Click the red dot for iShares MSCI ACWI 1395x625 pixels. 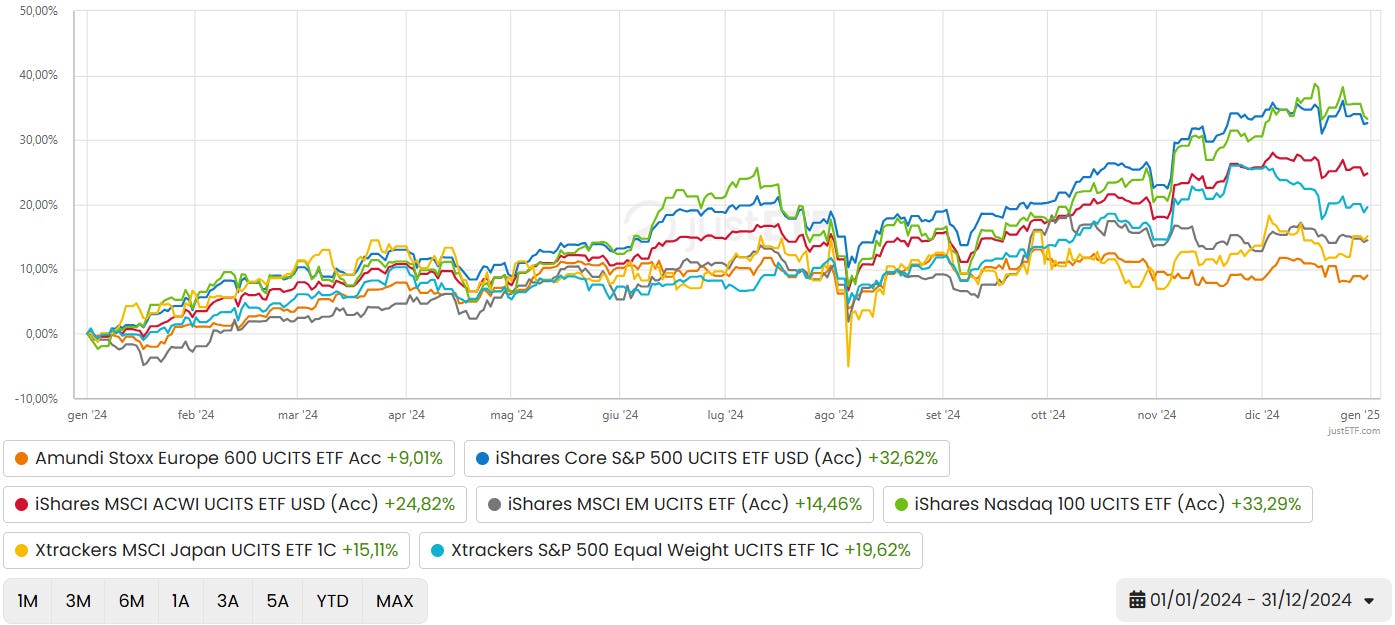point(22,505)
